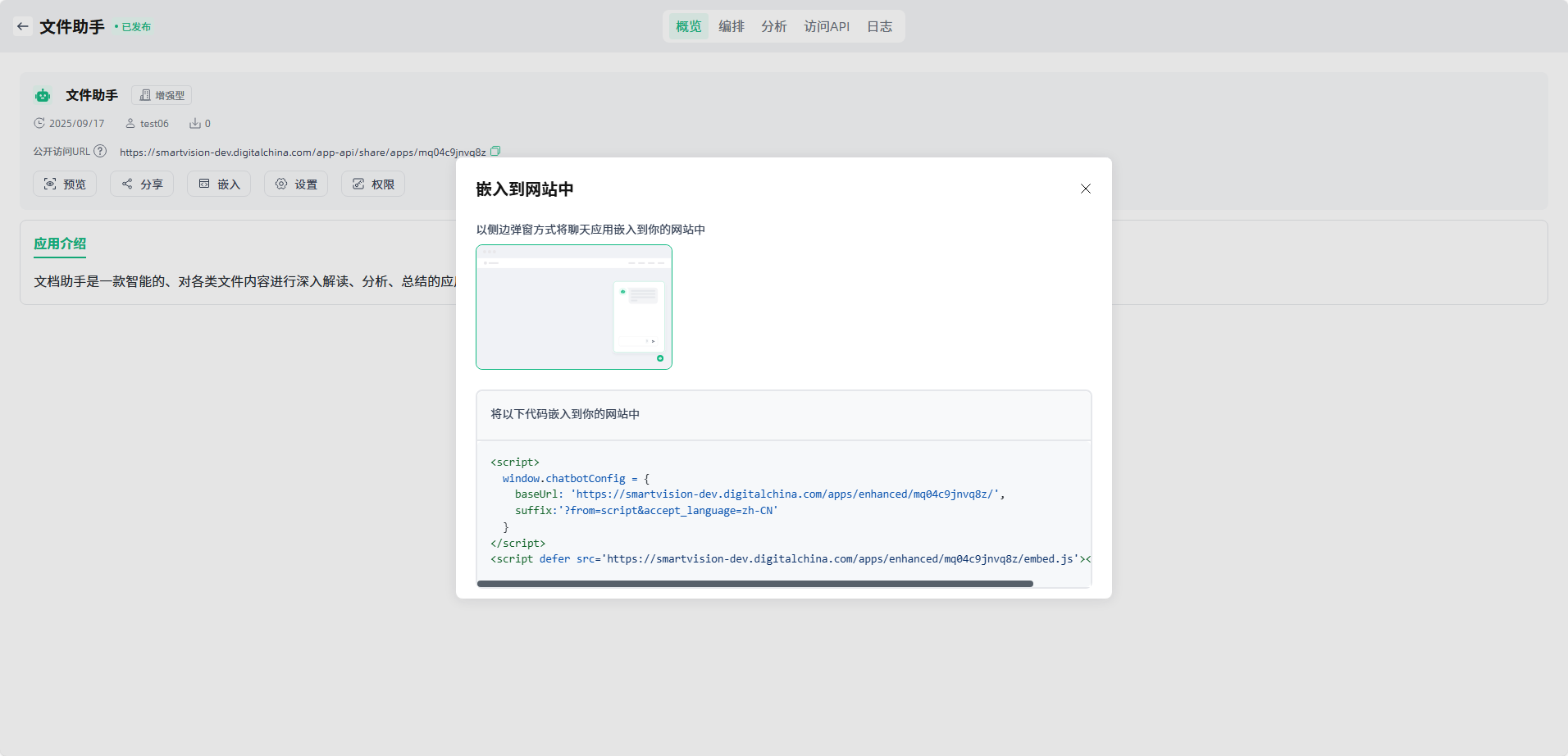Copy the public access URL
The image size is (1568, 756).
(495, 152)
